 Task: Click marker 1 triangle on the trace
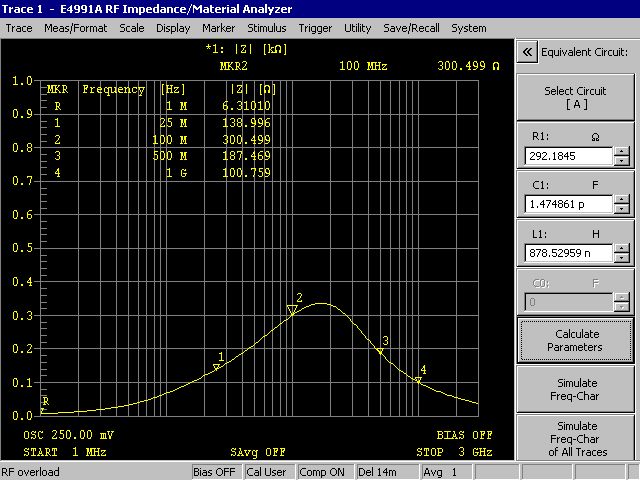pyautogui.click(x=216, y=367)
